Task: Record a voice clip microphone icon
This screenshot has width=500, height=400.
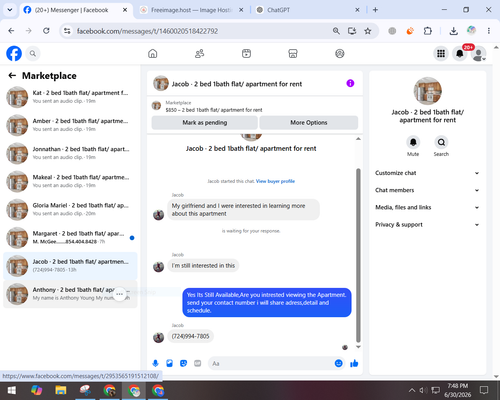Action: pos(155,363)
